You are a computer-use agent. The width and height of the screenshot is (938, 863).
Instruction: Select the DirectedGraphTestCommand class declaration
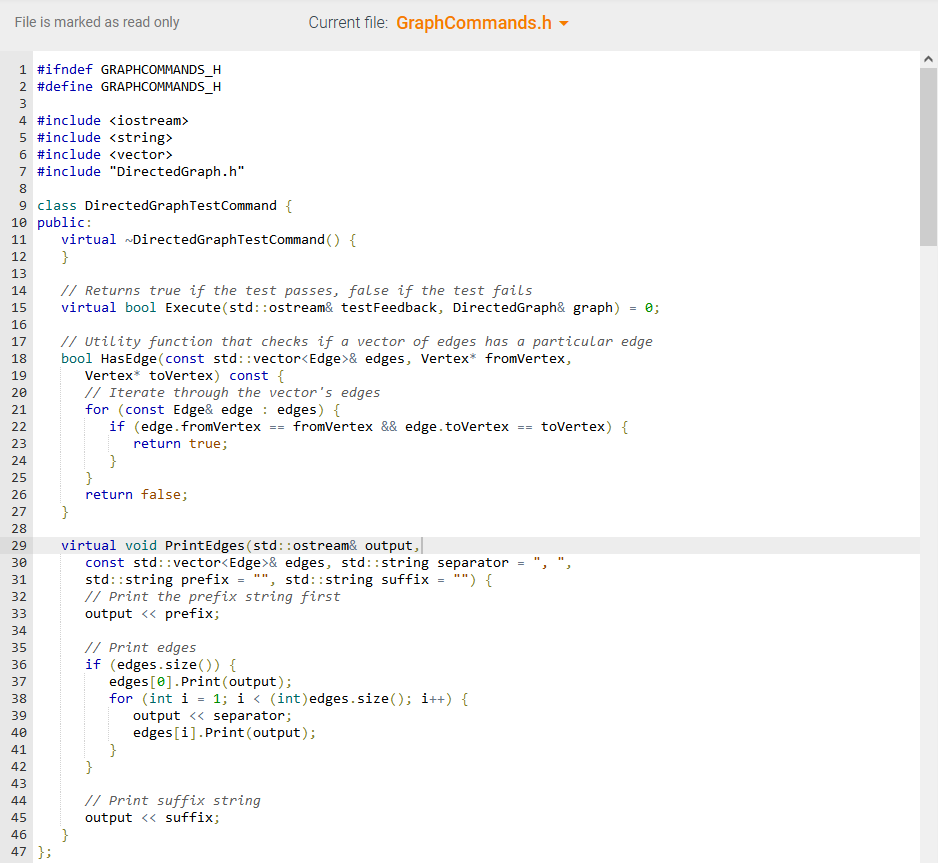(x=165, y=205)
